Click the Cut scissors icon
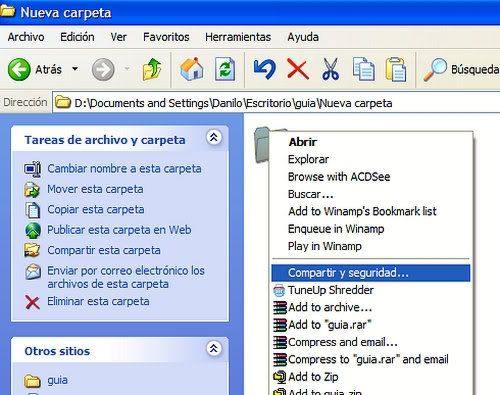Image resolution: width=500 pixels, height=395 pixels. tap(330, 69)
